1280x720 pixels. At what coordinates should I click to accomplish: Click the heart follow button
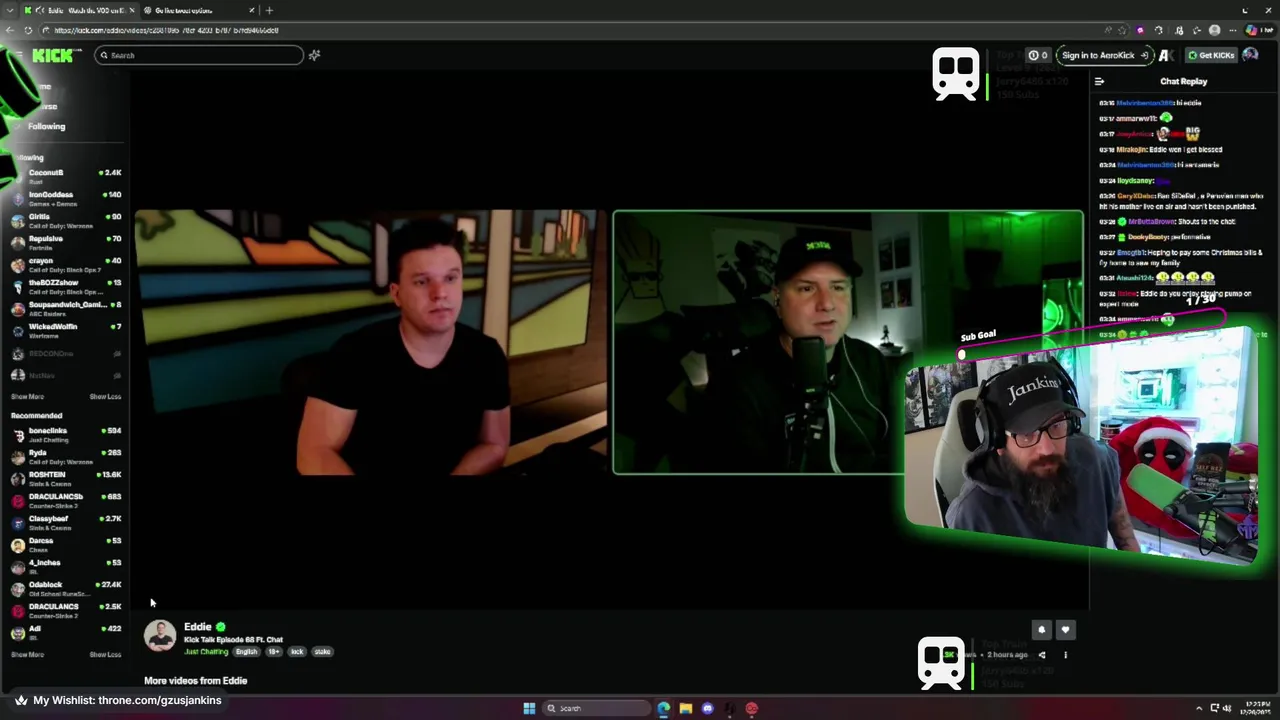click(1065, 630)
